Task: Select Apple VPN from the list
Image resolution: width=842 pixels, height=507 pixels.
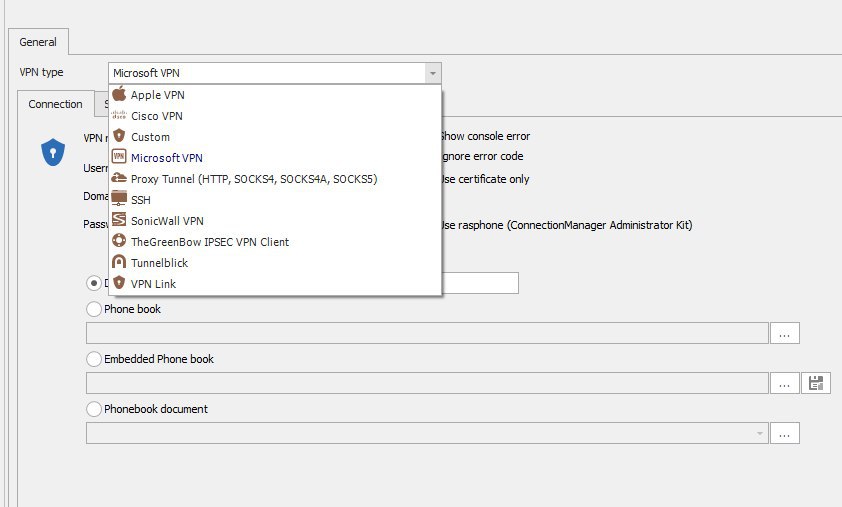Action: (x=275, y=95)
